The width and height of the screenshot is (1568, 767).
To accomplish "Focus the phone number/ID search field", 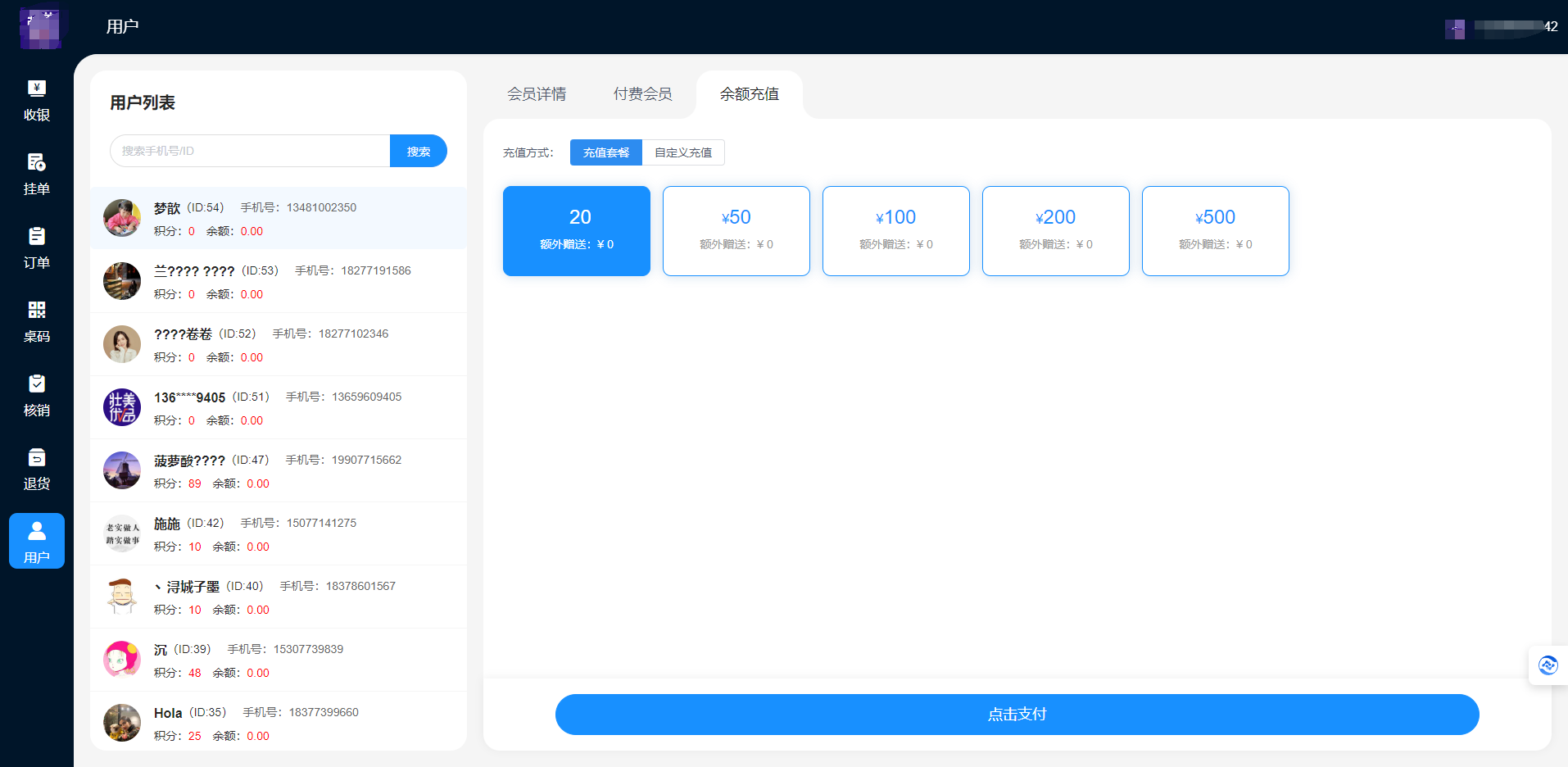I will (250, 152).
